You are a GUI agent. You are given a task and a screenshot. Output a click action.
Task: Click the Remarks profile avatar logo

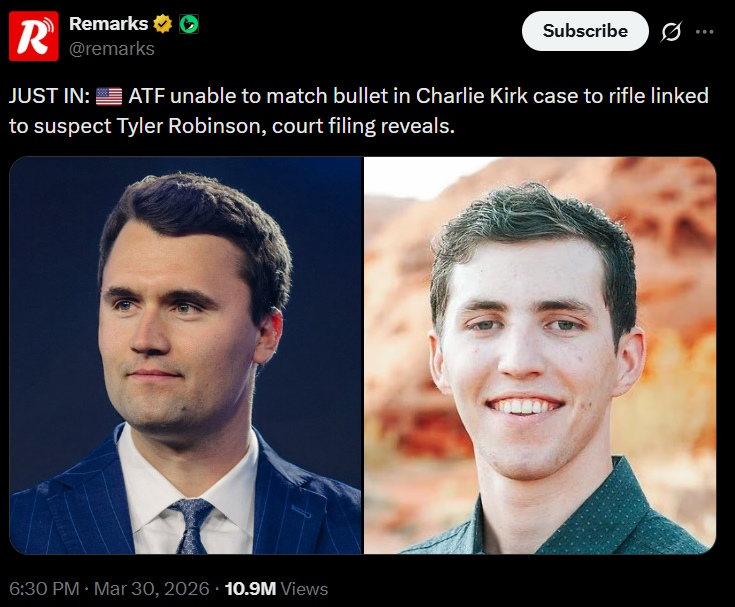point(35,36)
